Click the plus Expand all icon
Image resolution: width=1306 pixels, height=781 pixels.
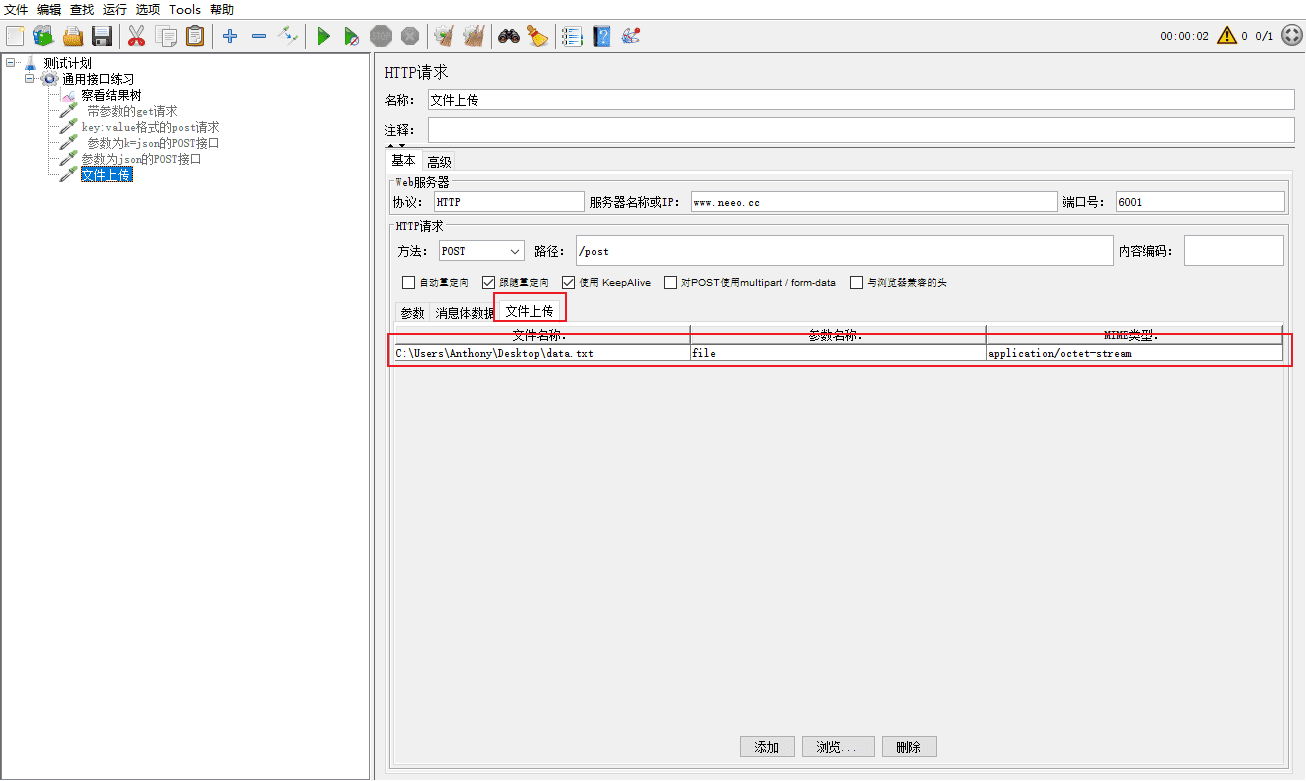(x=230, y=36)
